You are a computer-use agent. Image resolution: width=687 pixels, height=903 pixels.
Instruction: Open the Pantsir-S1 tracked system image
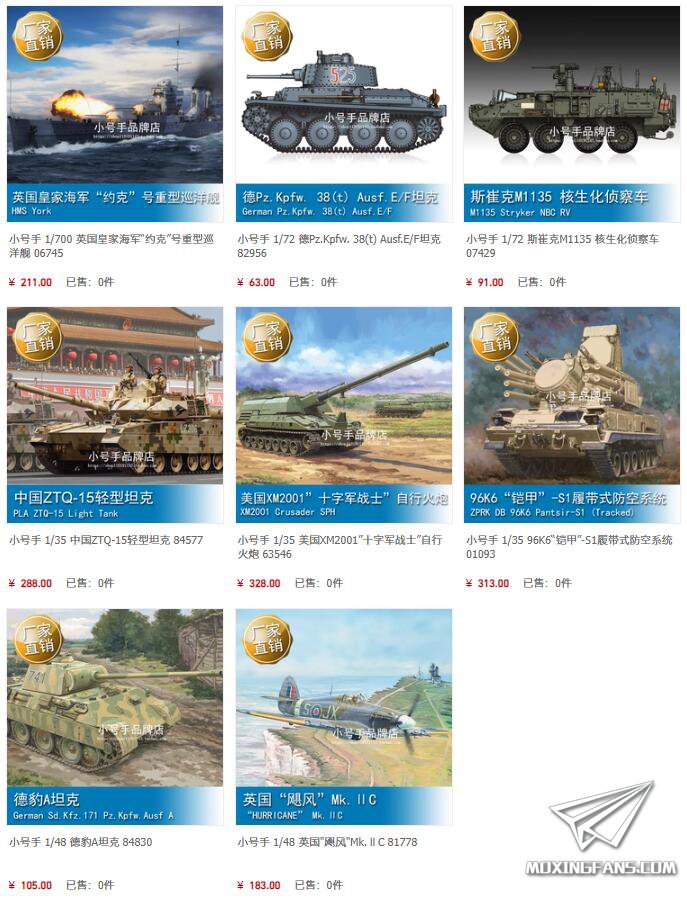coord(572,415)
